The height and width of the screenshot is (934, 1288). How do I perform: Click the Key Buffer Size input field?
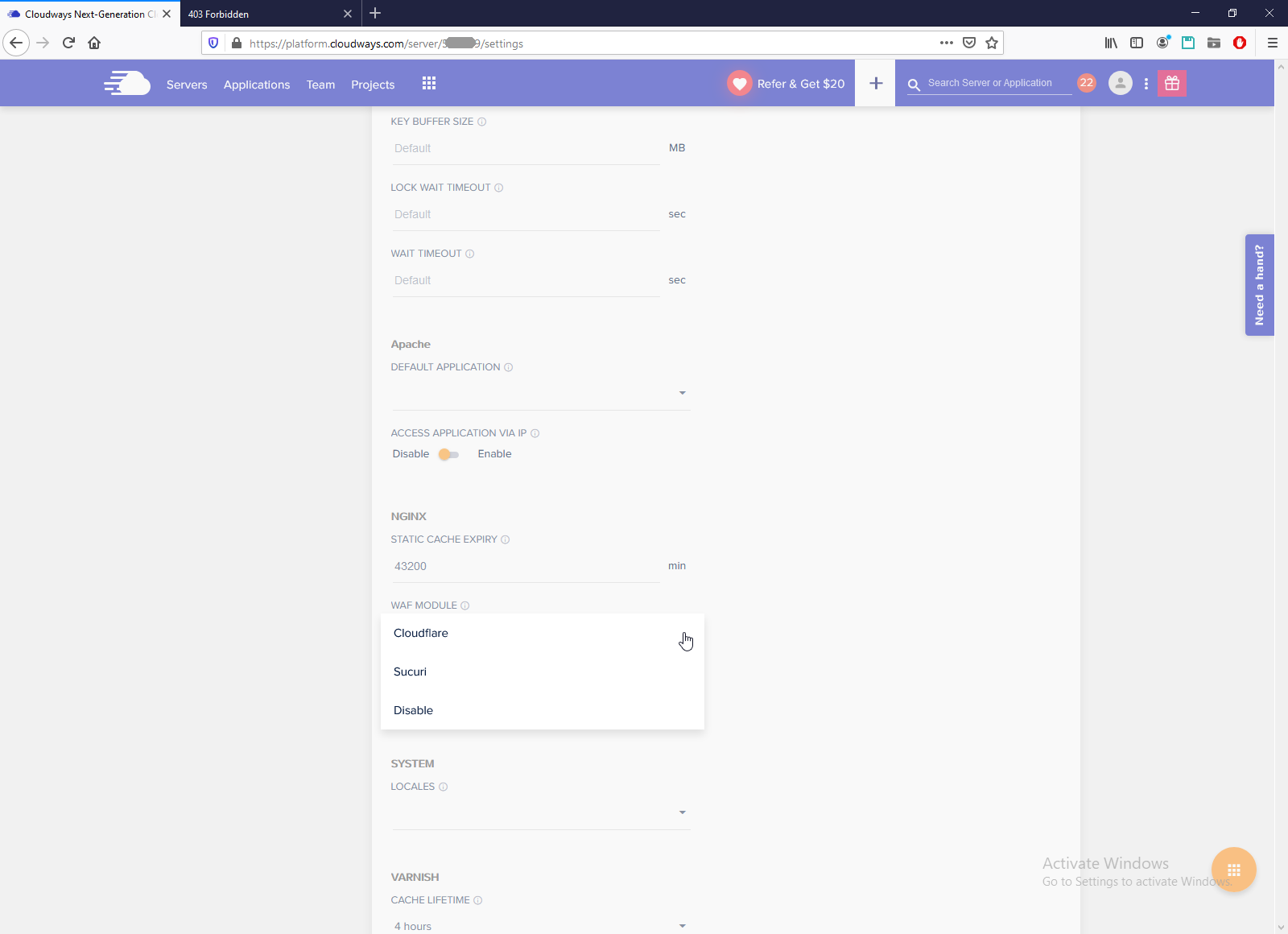[x=526, y=148]
